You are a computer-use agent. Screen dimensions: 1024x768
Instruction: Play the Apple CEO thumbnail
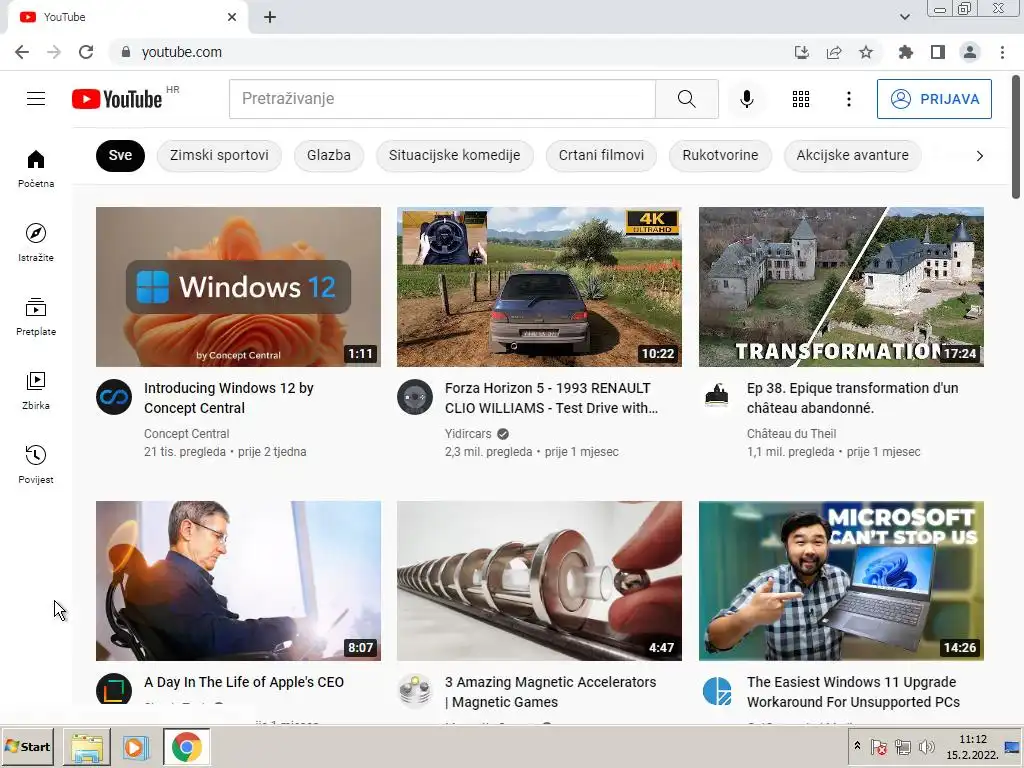tap(238, 581)
